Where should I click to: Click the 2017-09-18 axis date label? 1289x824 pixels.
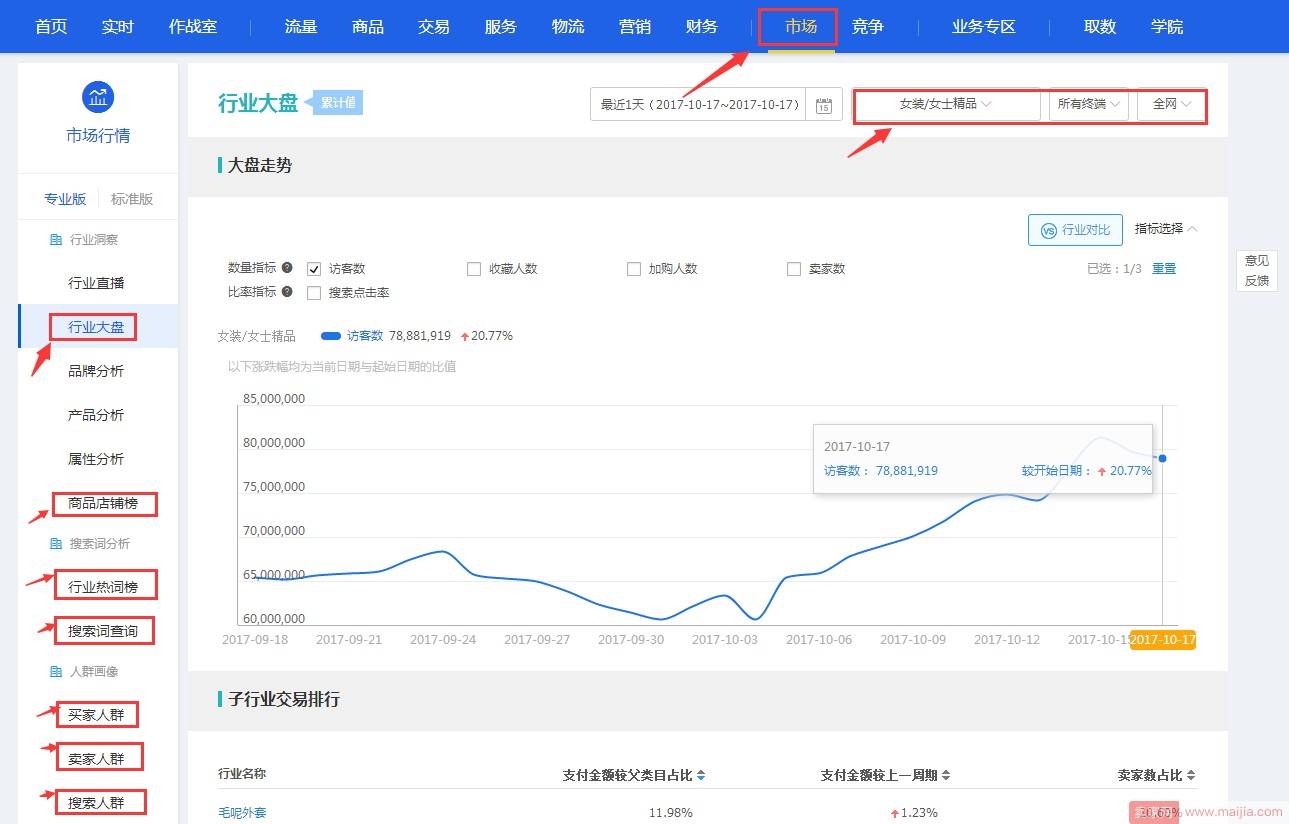(255, 639)
